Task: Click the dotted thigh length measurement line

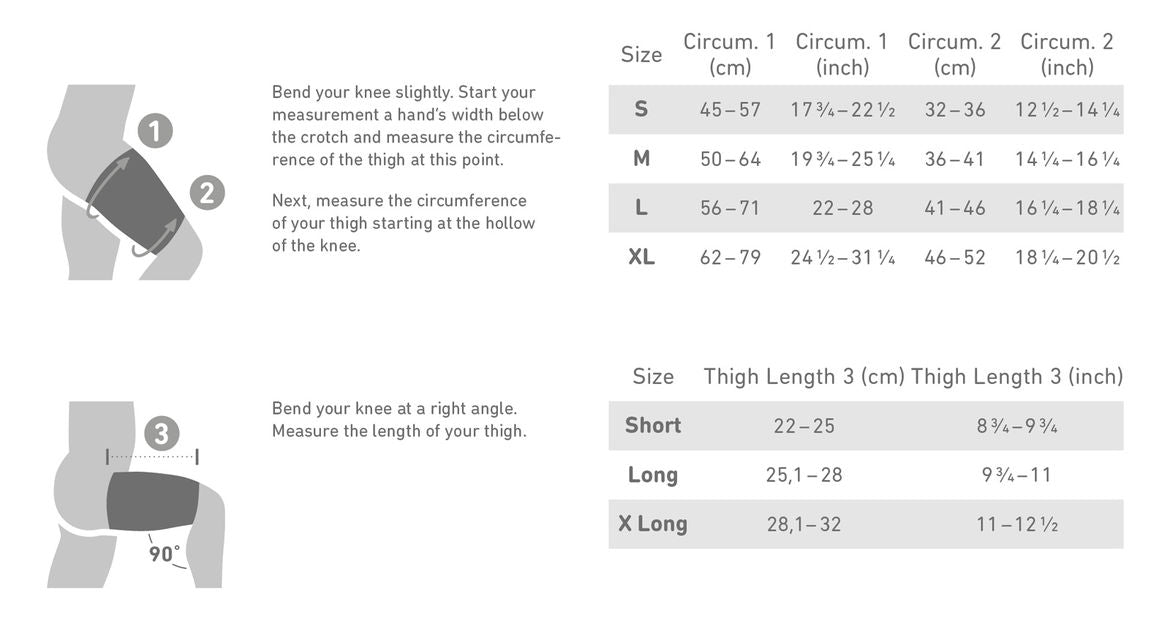Action: (152, 457)
